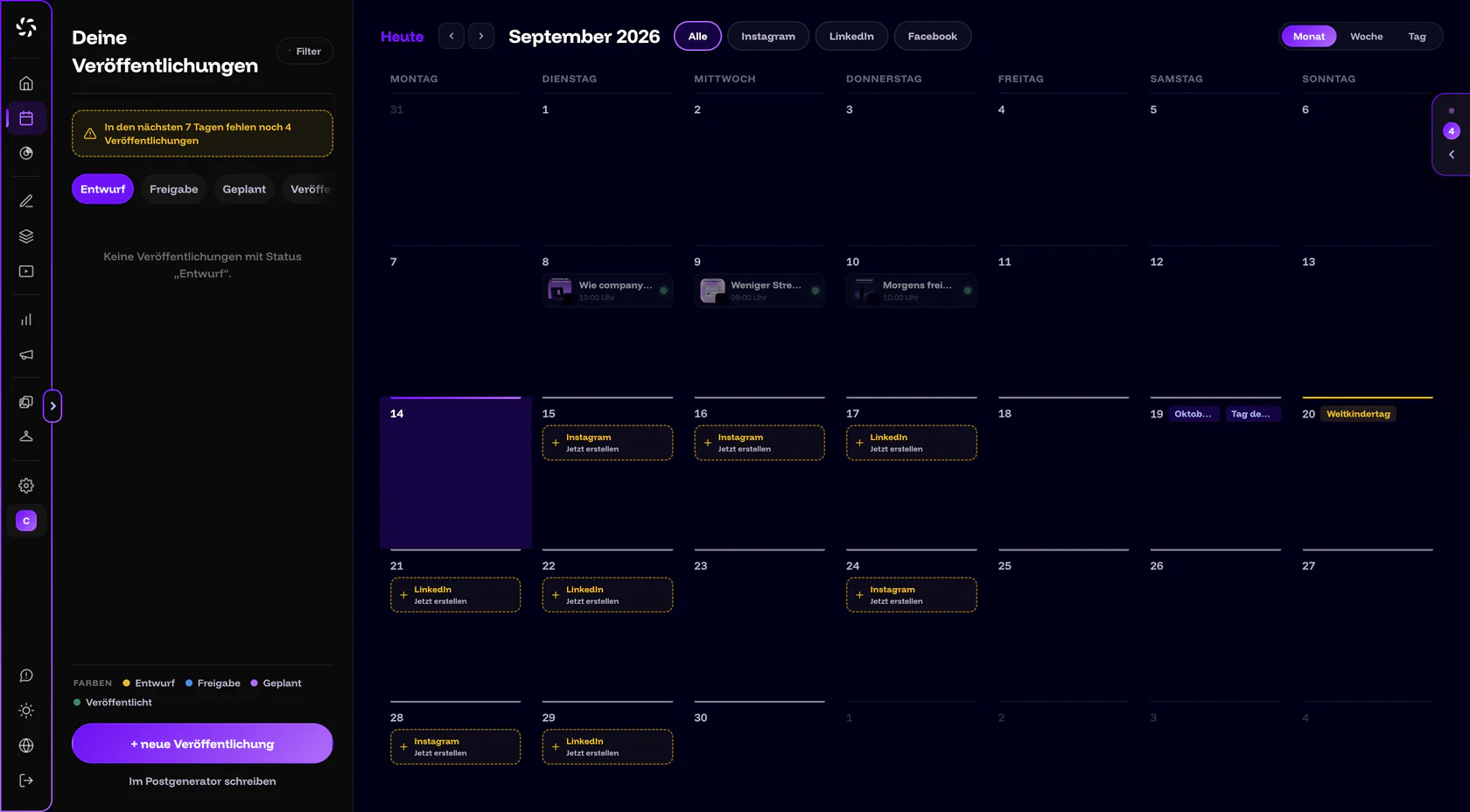The image size is (1470, 812).
Task: Toggle the sun light-mode icon
Action: pyautogui.click(x=26, y=710)
